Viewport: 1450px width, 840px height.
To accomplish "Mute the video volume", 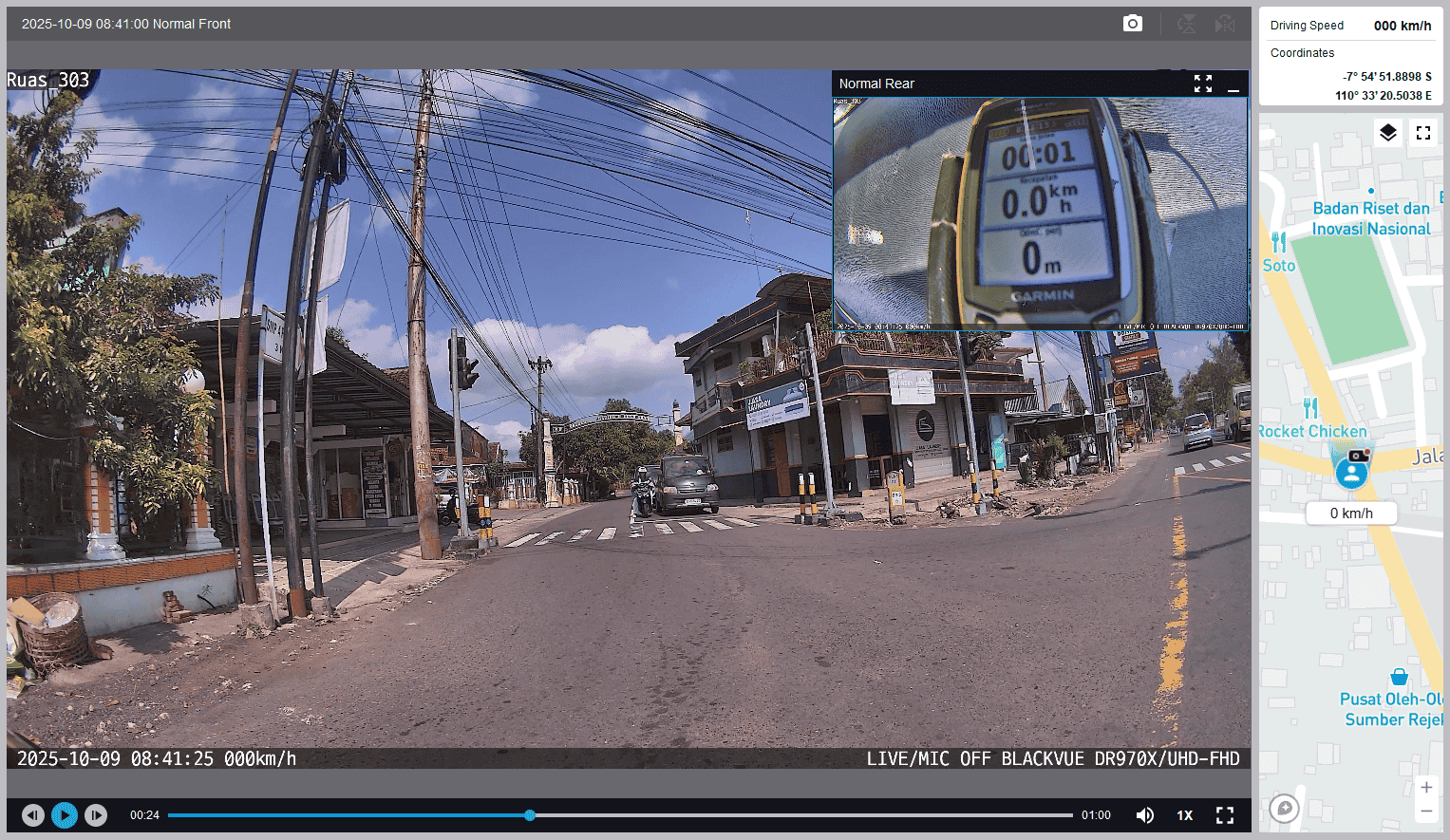I will (1145, 815).
